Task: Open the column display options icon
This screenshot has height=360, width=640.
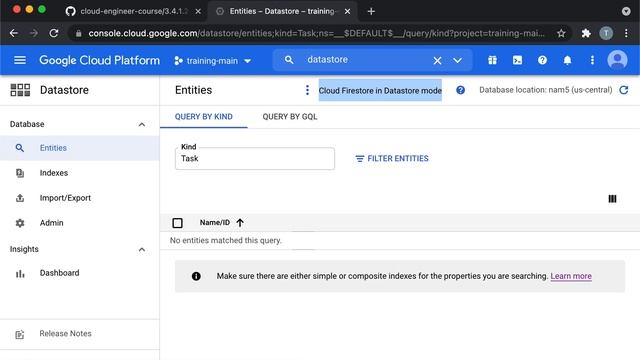Action: pos(612,199)
